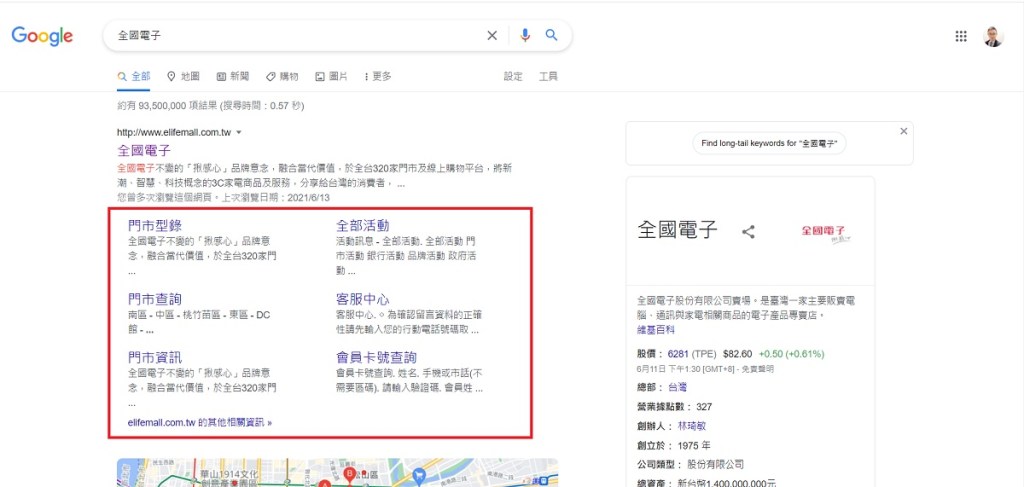The image size is (1024, 487).
Task: Open the 維基百科 link
Action: tap(656, 330)
